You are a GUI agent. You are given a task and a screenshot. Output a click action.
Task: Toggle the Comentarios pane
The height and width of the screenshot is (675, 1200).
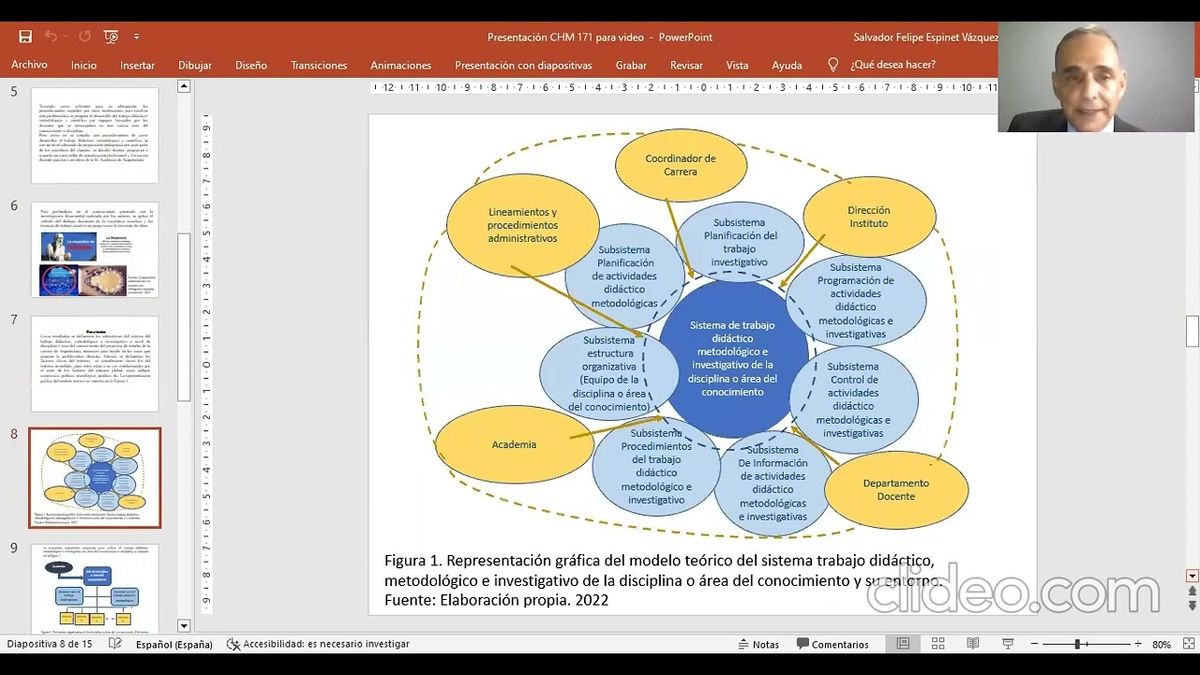[x=833, y=645]
